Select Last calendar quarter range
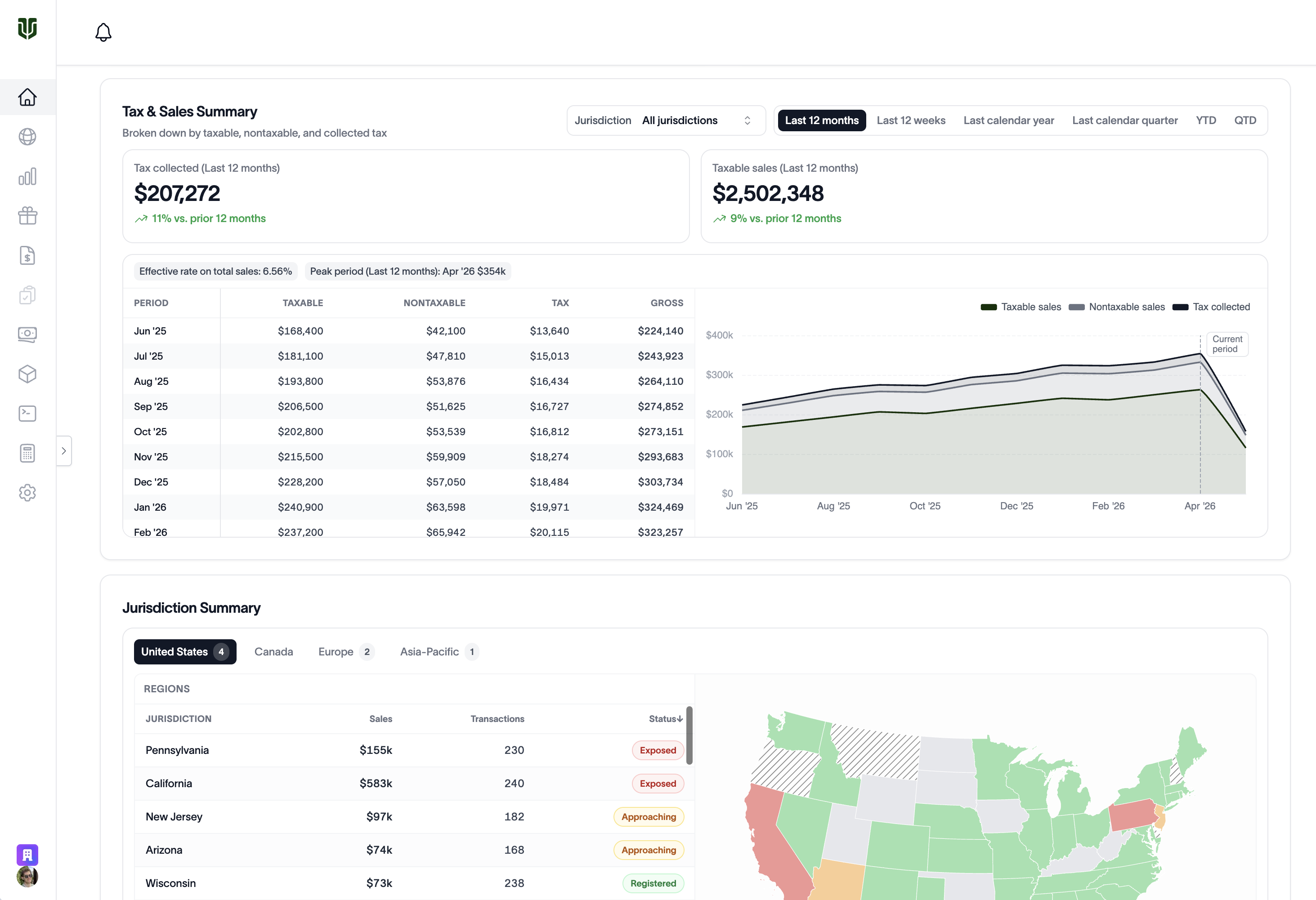The height and width of the screenshot is (900, 1316). point(1124,120)
